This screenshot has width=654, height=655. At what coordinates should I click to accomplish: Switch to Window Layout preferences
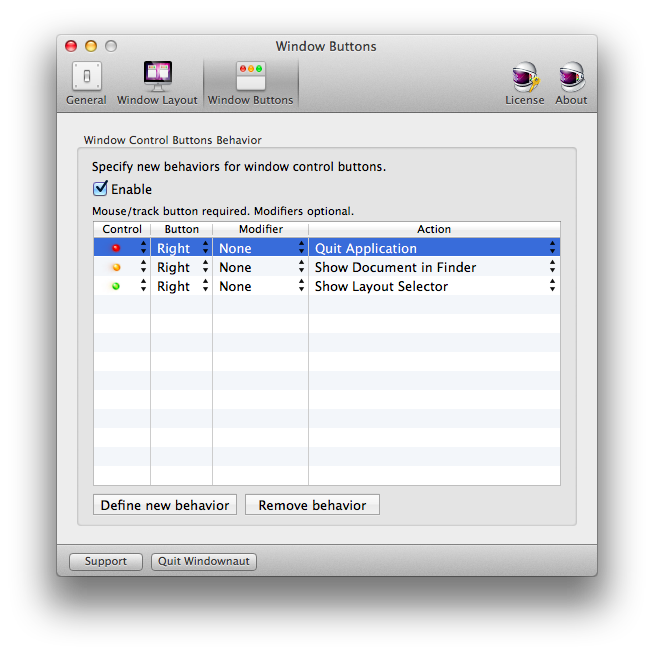[157, 83]
